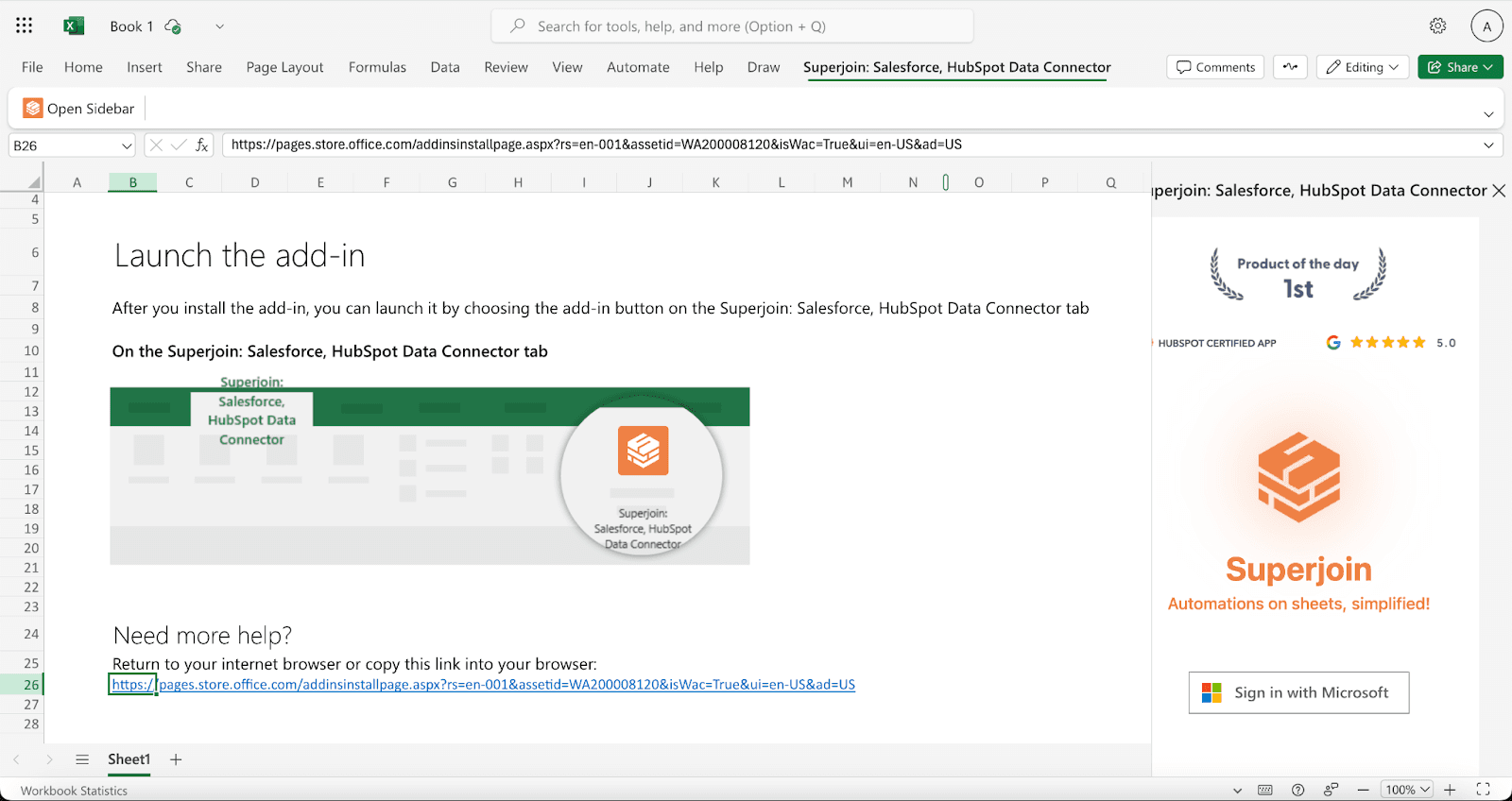Close the Superjoin task pane
Image resolution: width=1512 pixels, height=801 pixels.
(x=1498, y=191)
